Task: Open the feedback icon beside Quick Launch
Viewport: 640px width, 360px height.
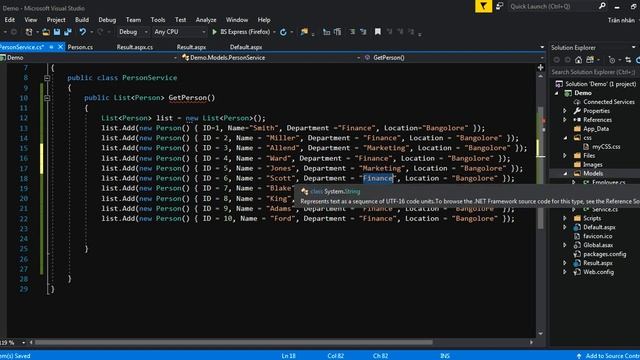Action: [x=500, y=6]
